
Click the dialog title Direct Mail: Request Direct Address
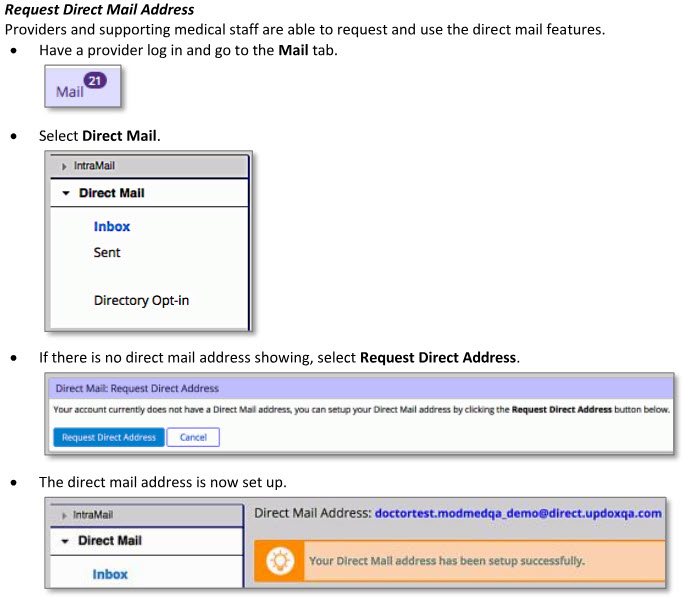137,388
